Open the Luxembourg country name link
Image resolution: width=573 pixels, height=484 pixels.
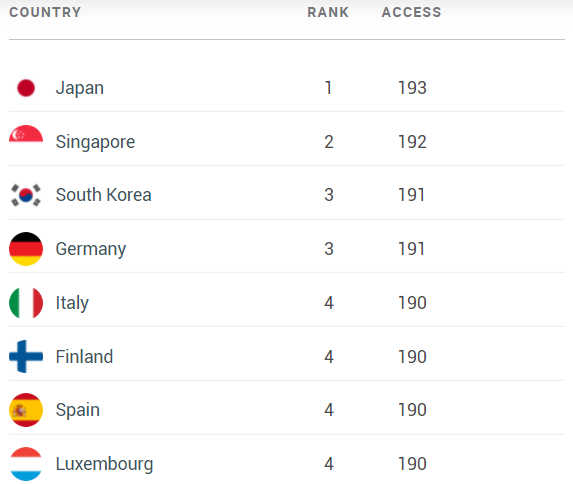pos(105,464)
